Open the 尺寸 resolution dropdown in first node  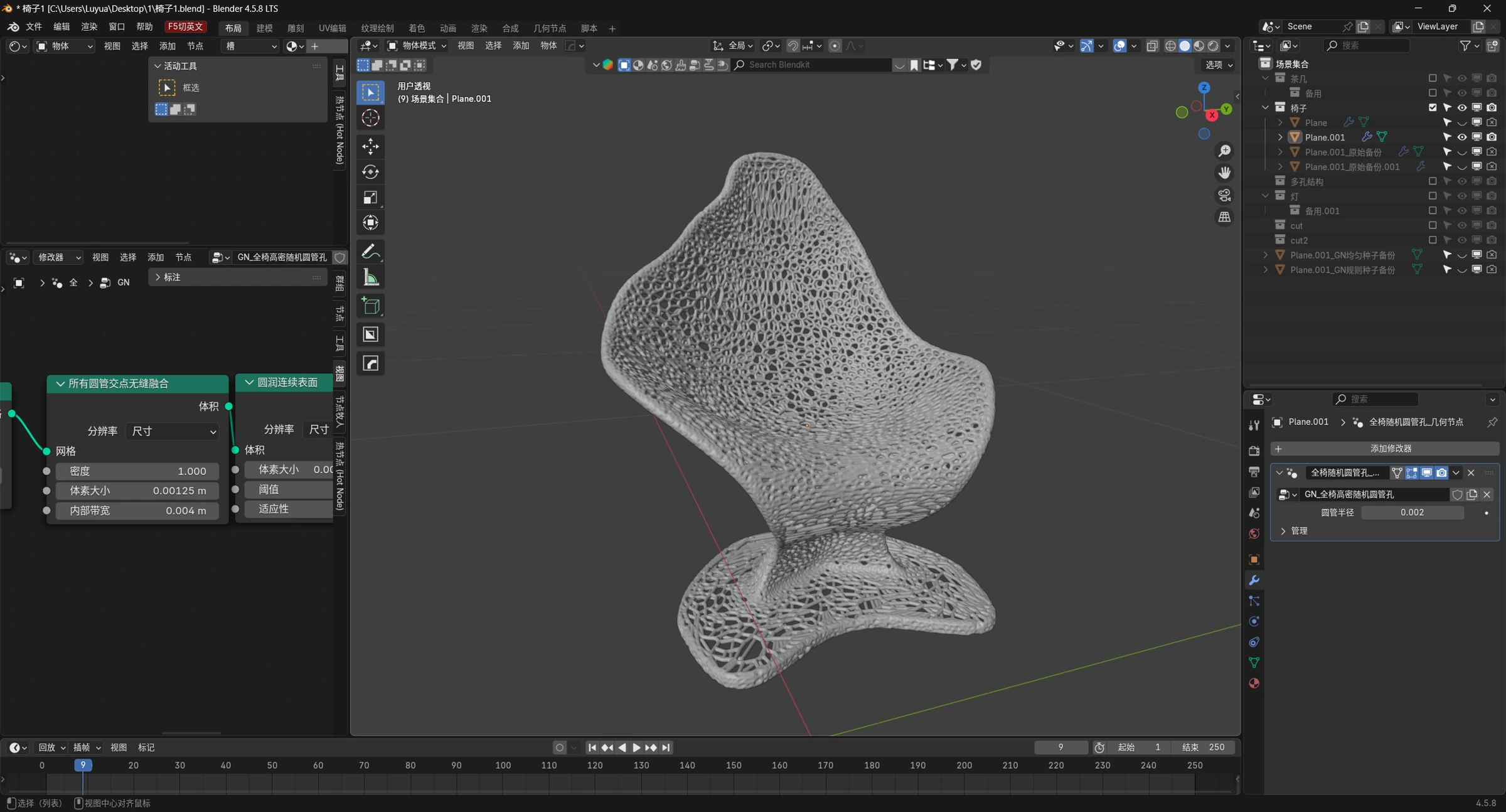[173, 431]
